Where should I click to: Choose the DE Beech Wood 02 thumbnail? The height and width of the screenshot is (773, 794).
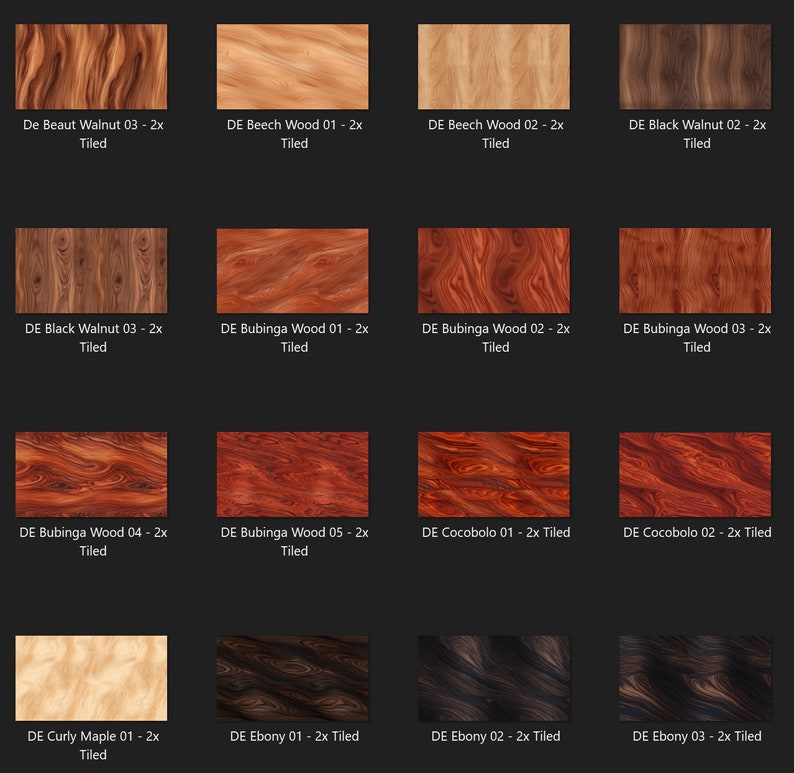[494, 66]
